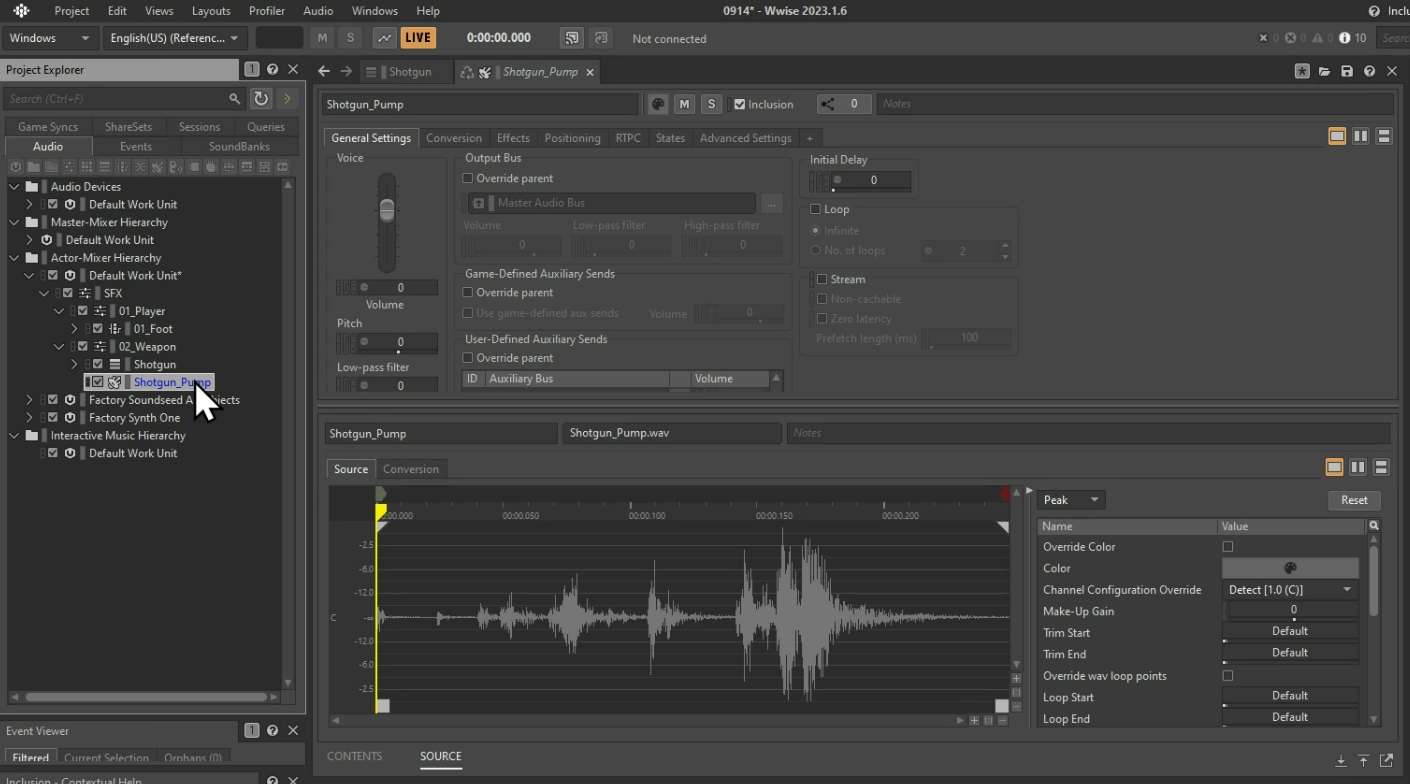Viewport: 1410px width, 784px height.
Task: Open the Layouts menu
Action: [x=211, y=11]
